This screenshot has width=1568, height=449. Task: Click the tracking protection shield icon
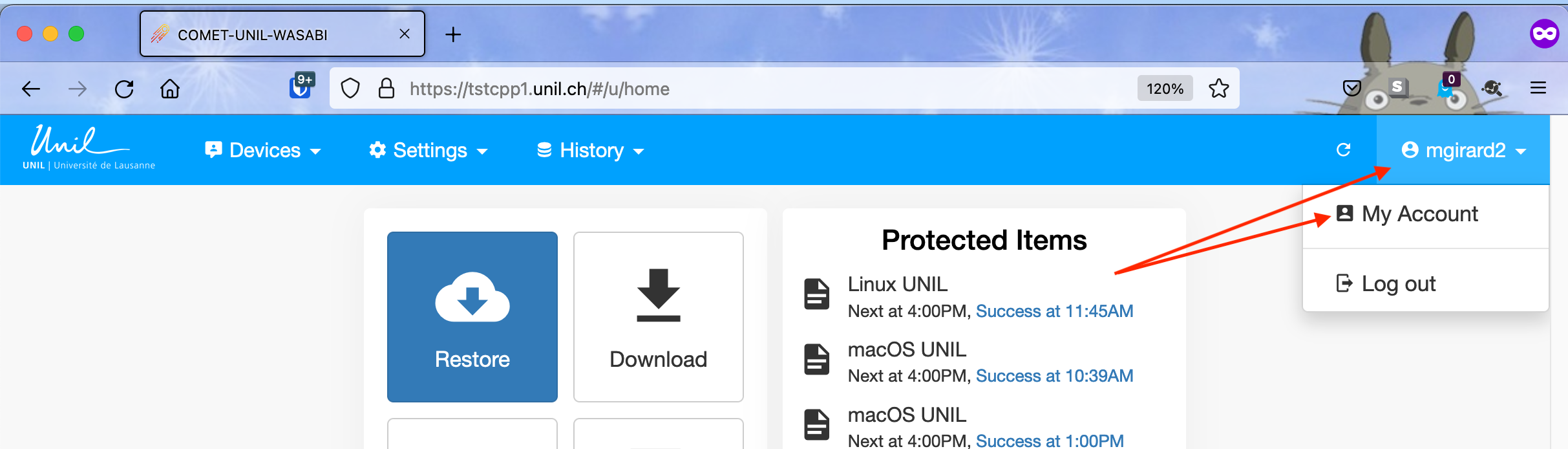[x=350, y=89]
